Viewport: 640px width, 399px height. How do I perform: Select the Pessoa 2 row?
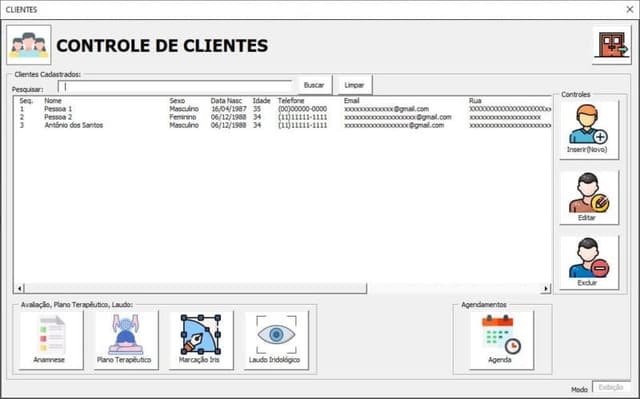[x=282, y=117]
